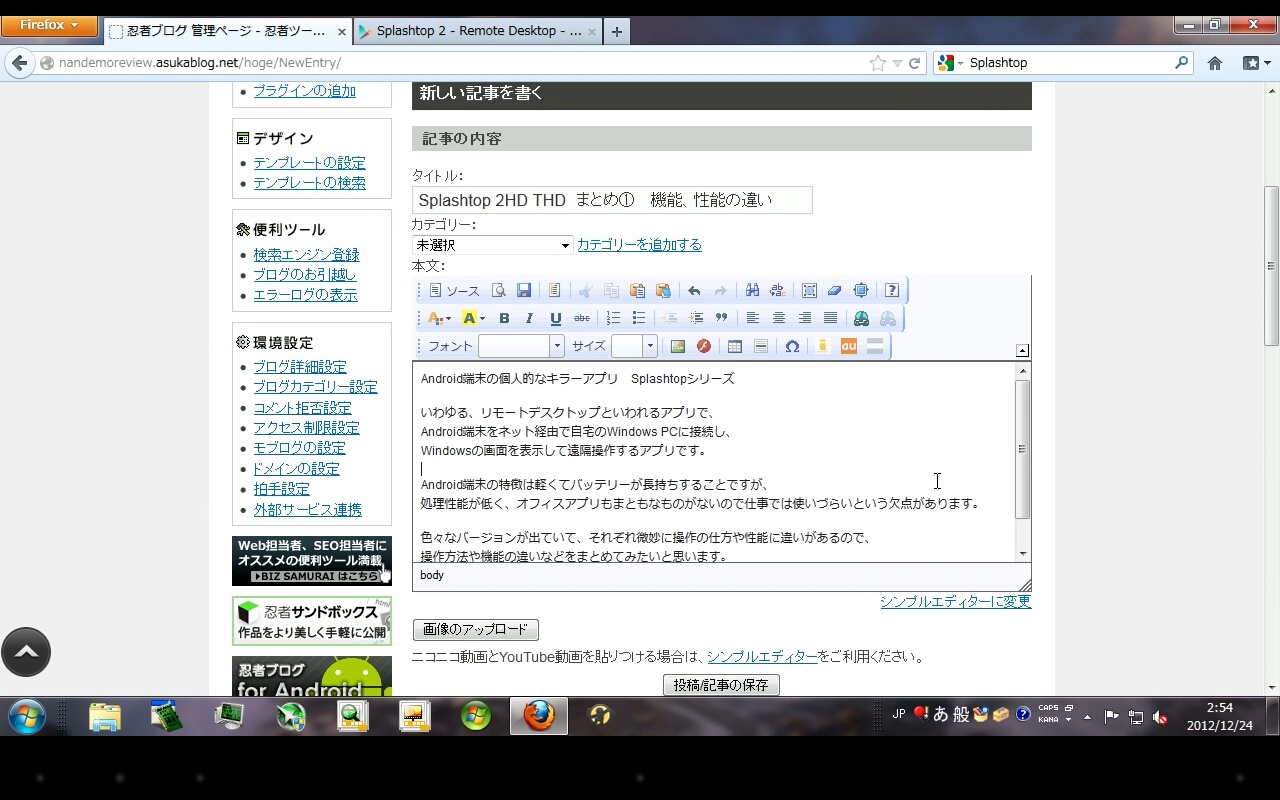Switch to Splashtop 2 Remote Desktop tab
Viewport: 1280px width, 800px height.
[477, 31]
